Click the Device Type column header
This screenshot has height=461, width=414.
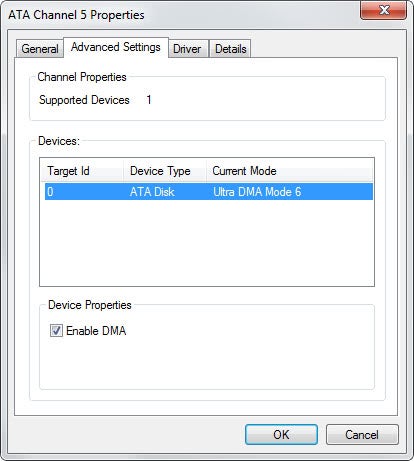coord(165,171)
